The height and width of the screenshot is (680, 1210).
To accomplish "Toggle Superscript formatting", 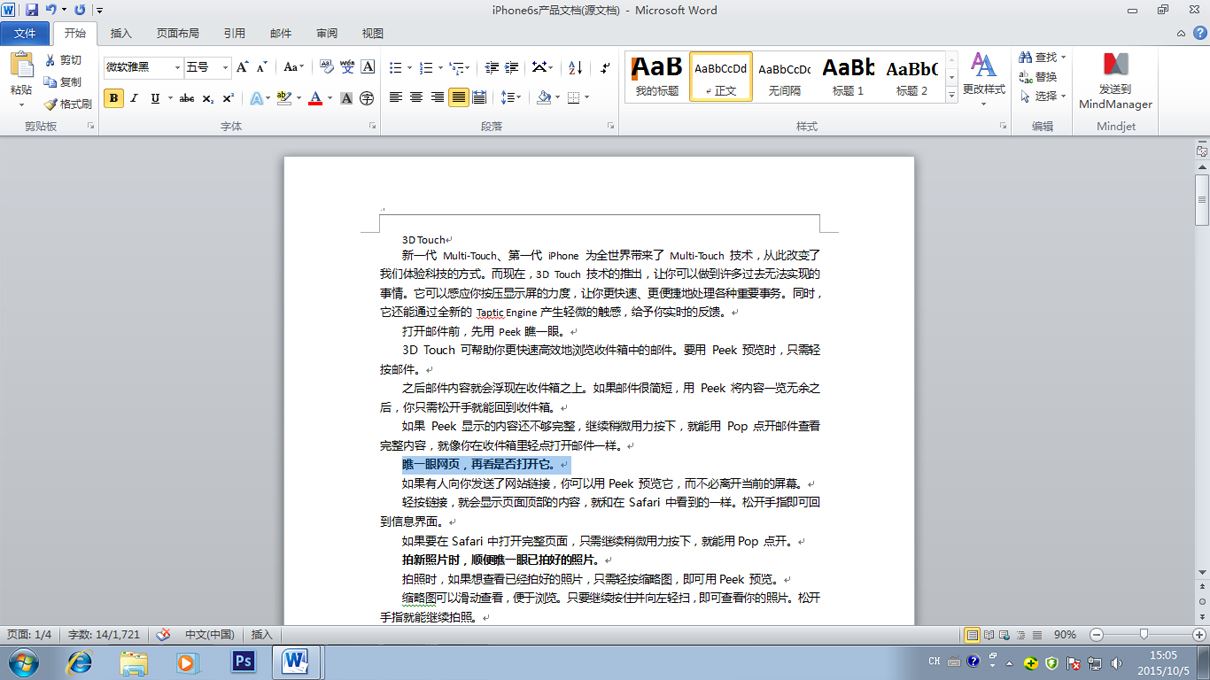I will (x=228, y=98).
